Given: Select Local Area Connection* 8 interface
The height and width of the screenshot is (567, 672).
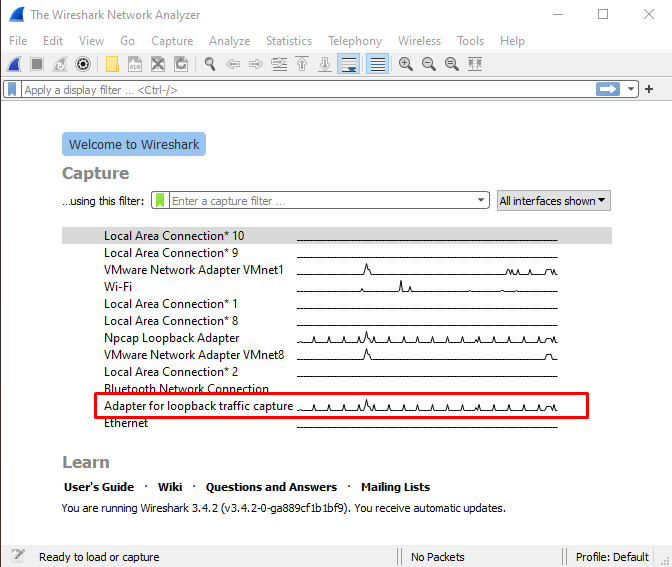Looking at the screenshot, I should 337,321.
